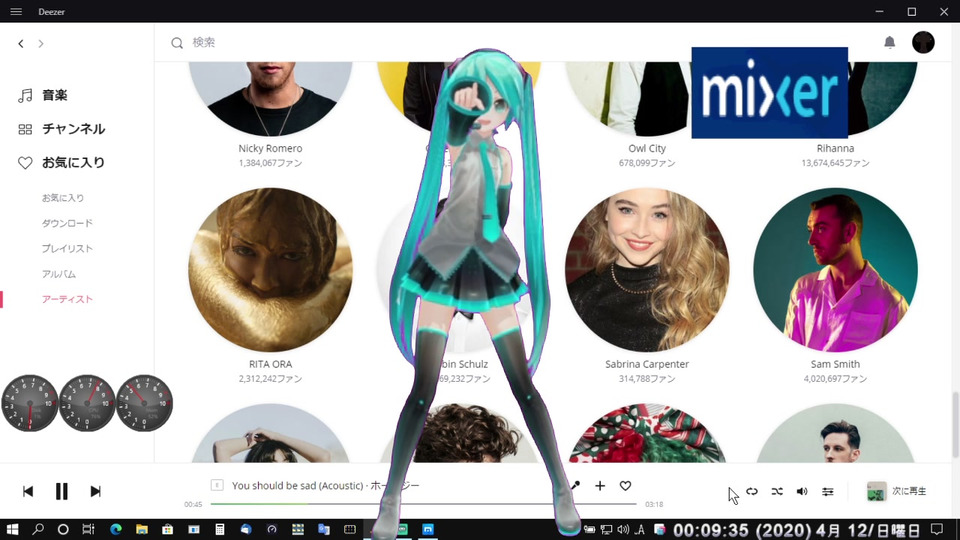
Task: Open the Action Center notification icon
Action: click(x=937, y=529)
